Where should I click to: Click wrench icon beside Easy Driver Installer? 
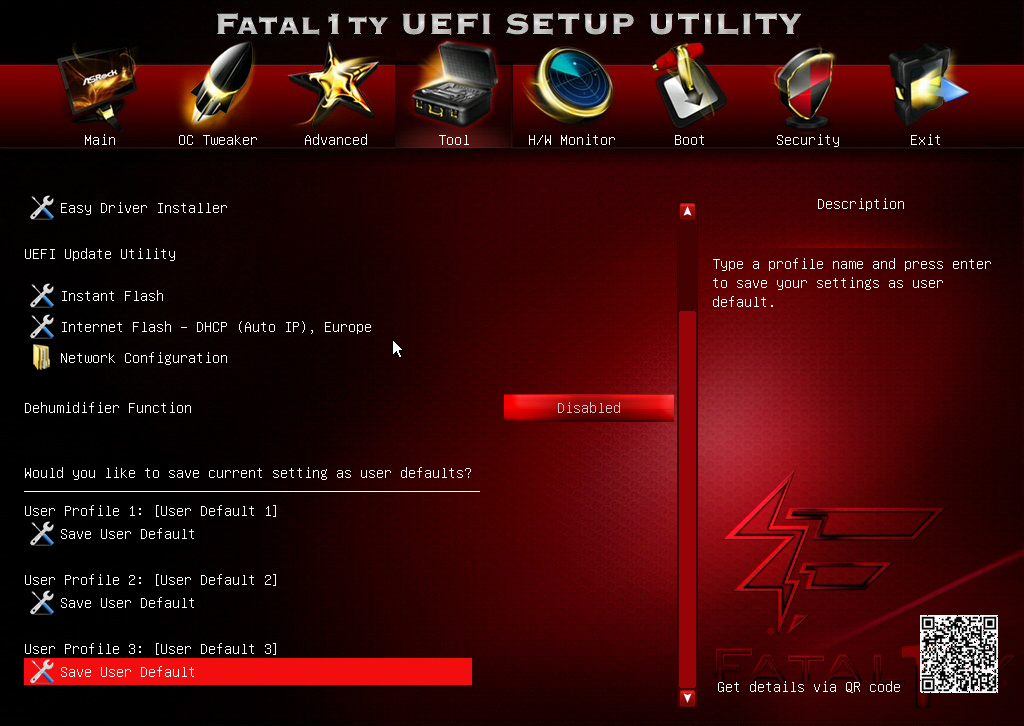[x=42, y=208]
